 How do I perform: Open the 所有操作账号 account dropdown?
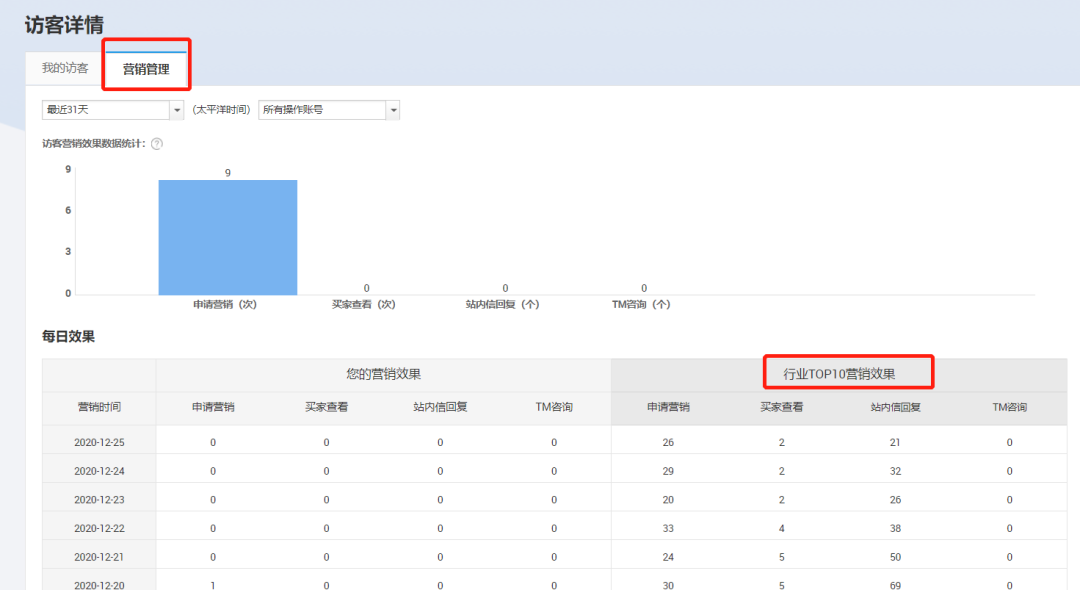point(329,110)
